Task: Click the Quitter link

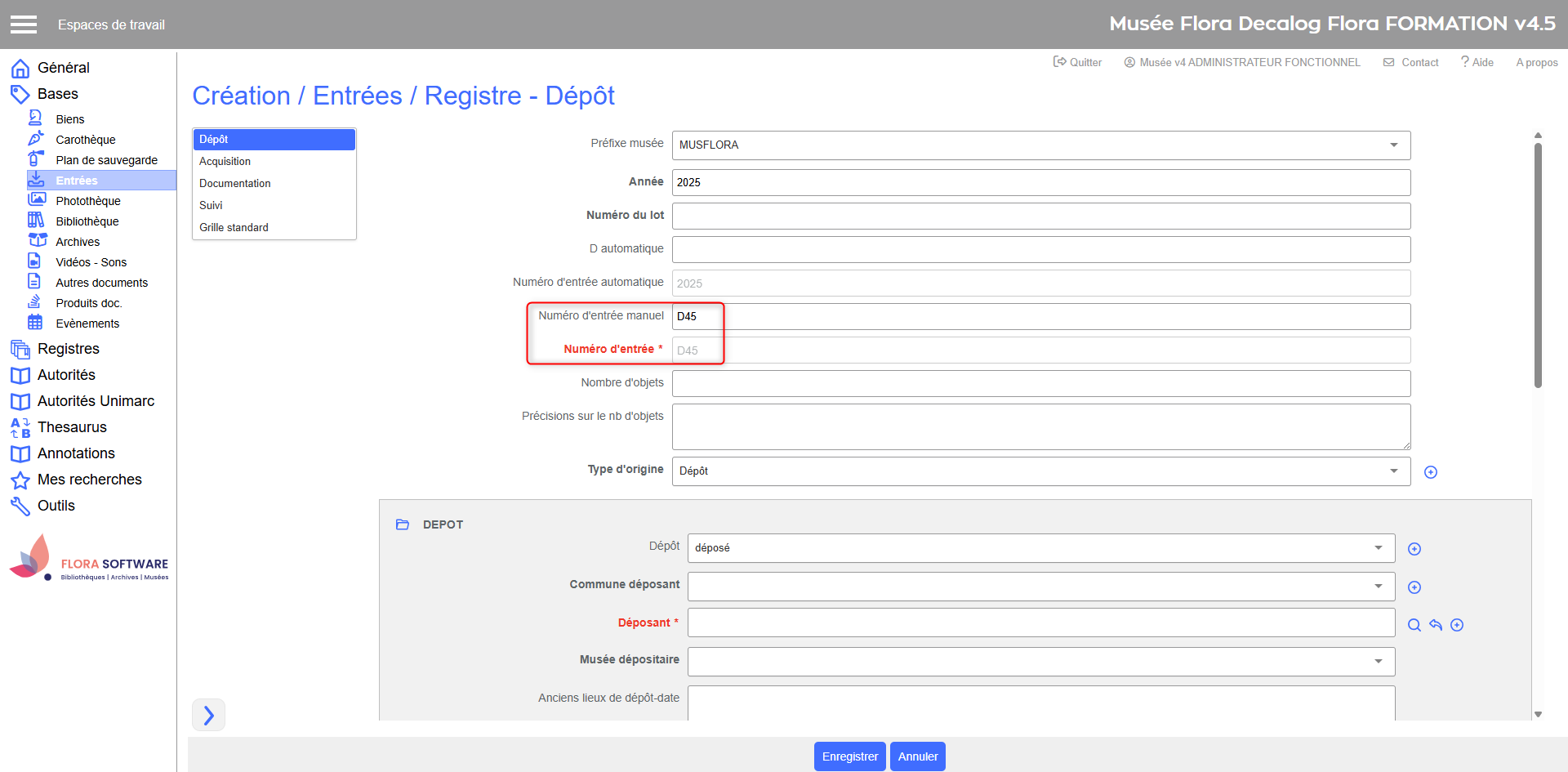Action: tap(1078, 62)
